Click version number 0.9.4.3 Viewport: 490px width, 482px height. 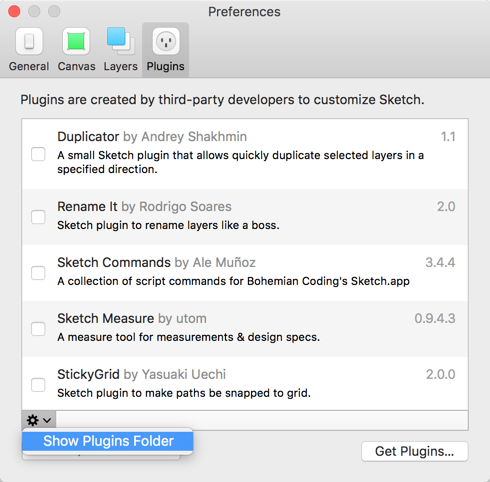[435, 319]
